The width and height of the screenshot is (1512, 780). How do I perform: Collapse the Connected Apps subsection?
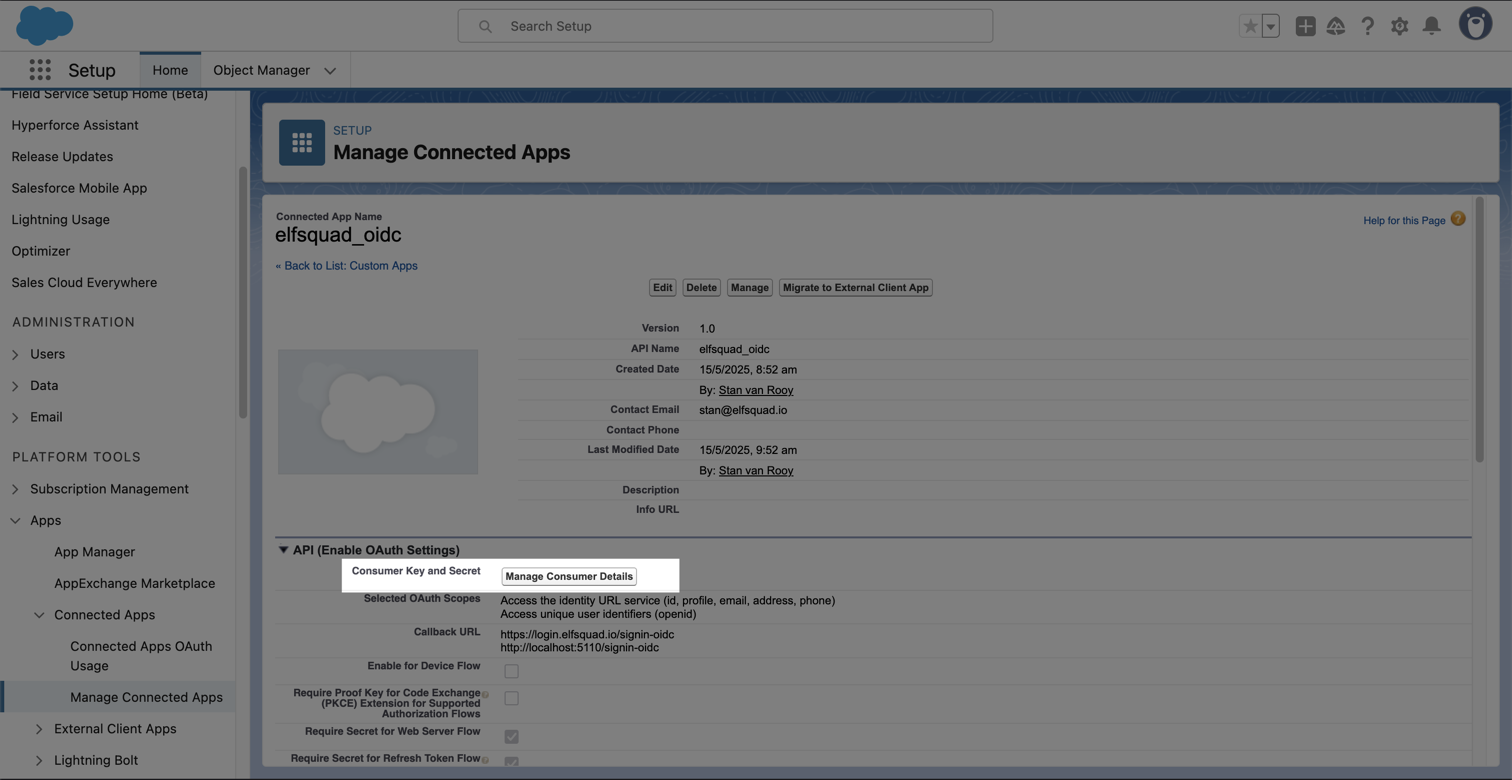[39, 615]
